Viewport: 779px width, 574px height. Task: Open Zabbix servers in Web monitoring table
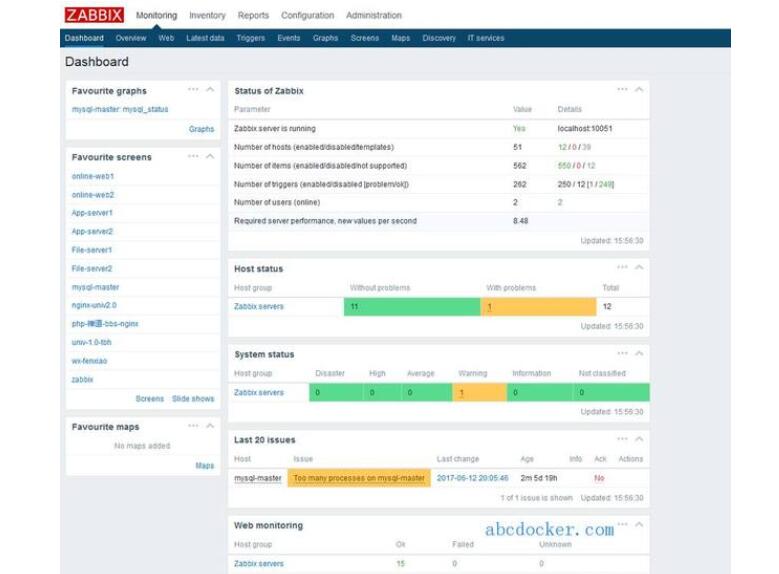click(x=258, y=564)
